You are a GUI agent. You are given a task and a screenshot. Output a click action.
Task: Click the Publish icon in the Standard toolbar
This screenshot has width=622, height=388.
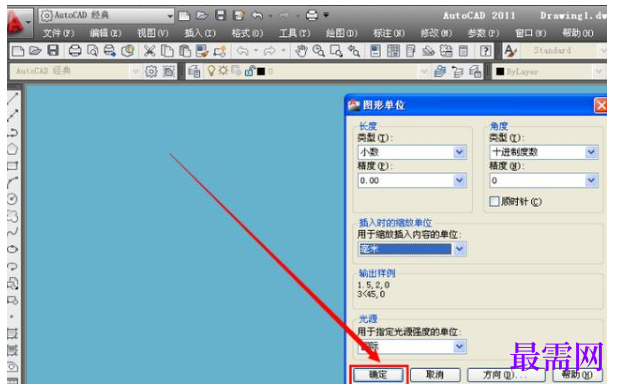[110, 51]
